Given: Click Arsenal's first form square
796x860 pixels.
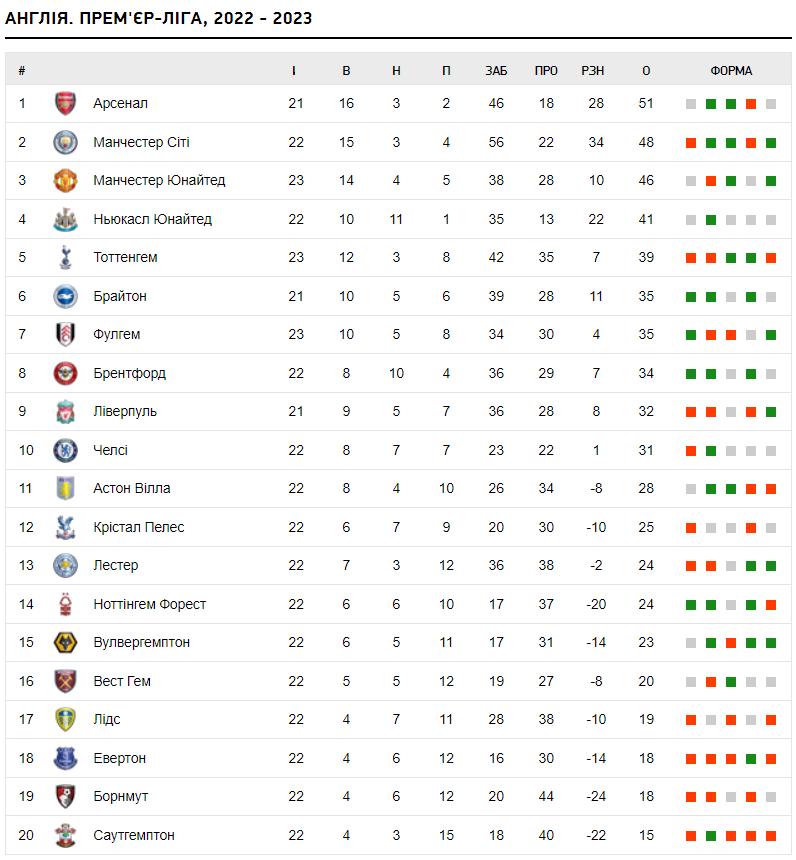Looking at the screenshot, I should pyautogui.click(x=691, y=104).
